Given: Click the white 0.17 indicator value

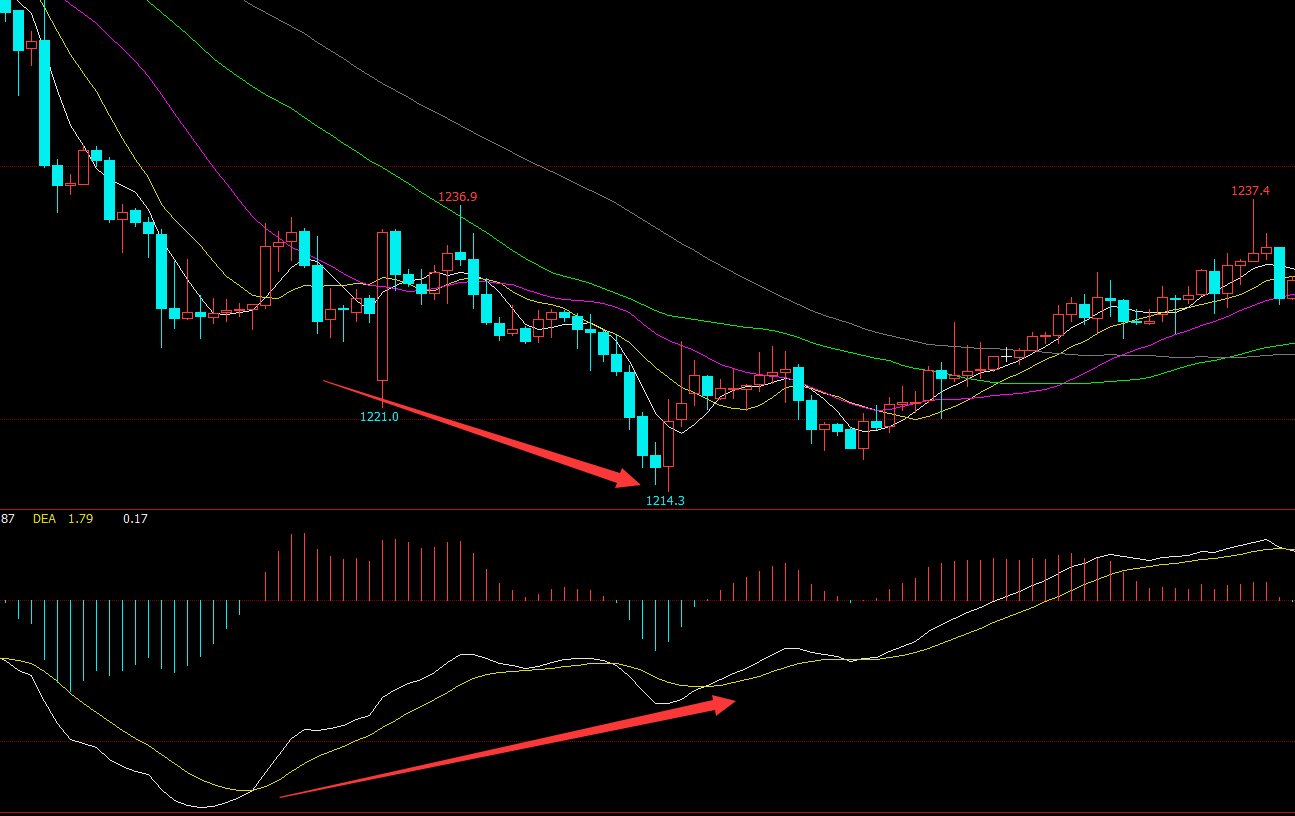Looking at the screenshot, I should coord(135,519).
